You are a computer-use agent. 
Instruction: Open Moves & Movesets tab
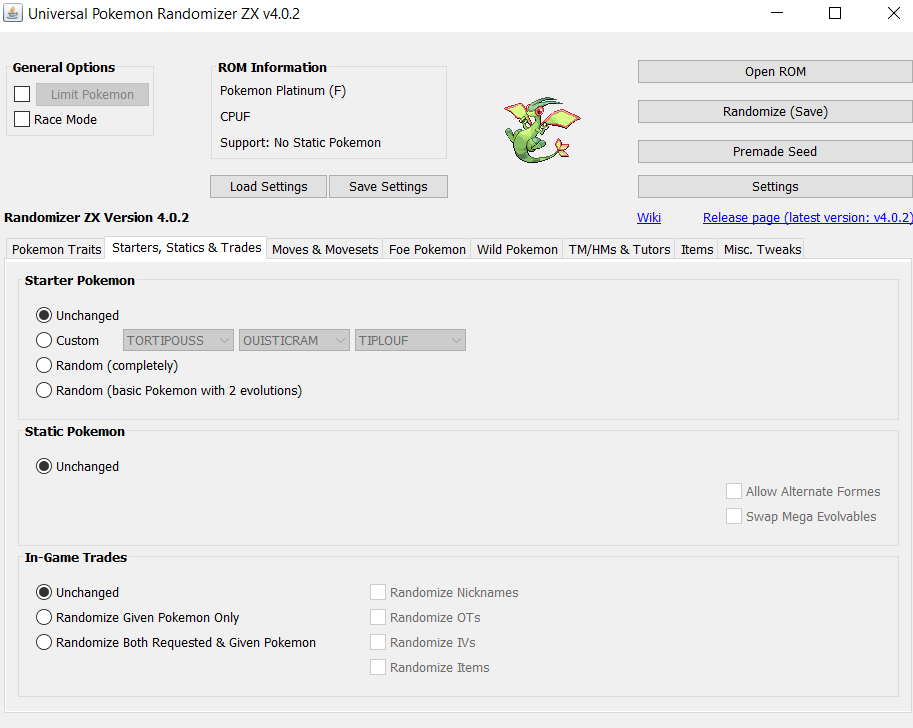325,249
